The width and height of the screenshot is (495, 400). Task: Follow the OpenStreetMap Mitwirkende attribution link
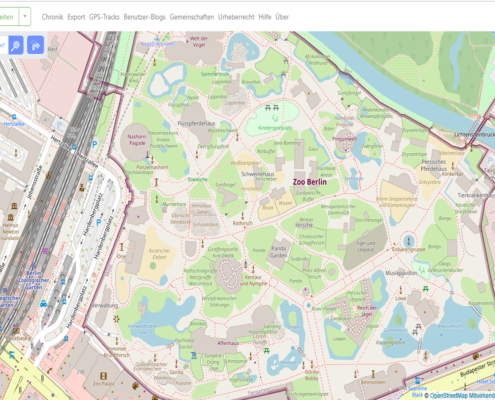(462, 396)
